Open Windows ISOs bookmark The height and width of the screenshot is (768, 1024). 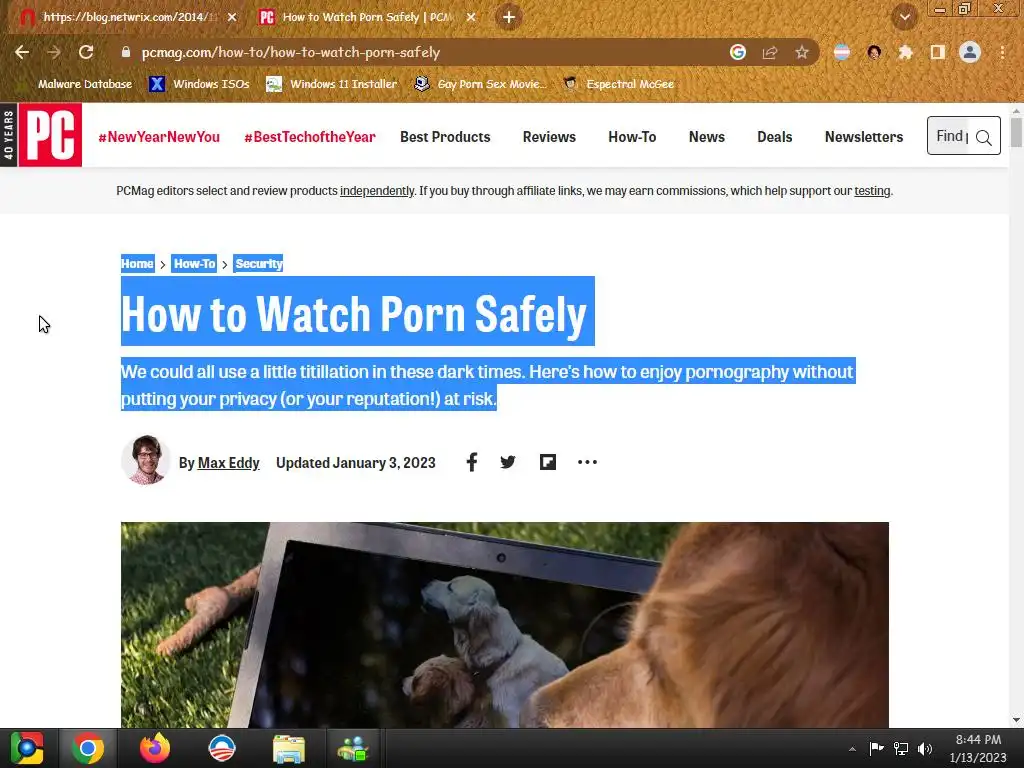[x=199, y=84]
